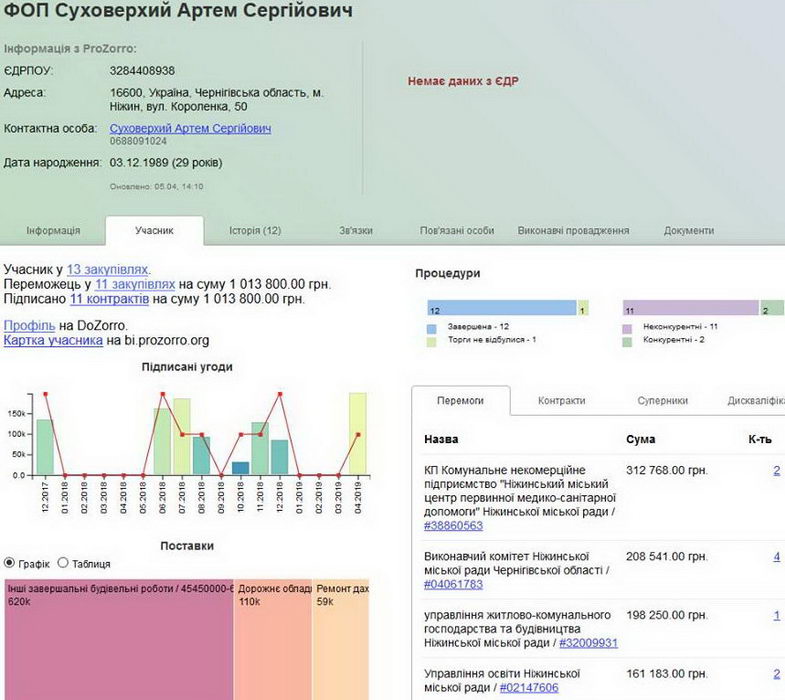Select the Графік radio button
785x700 pixels.
click(10, 563)
